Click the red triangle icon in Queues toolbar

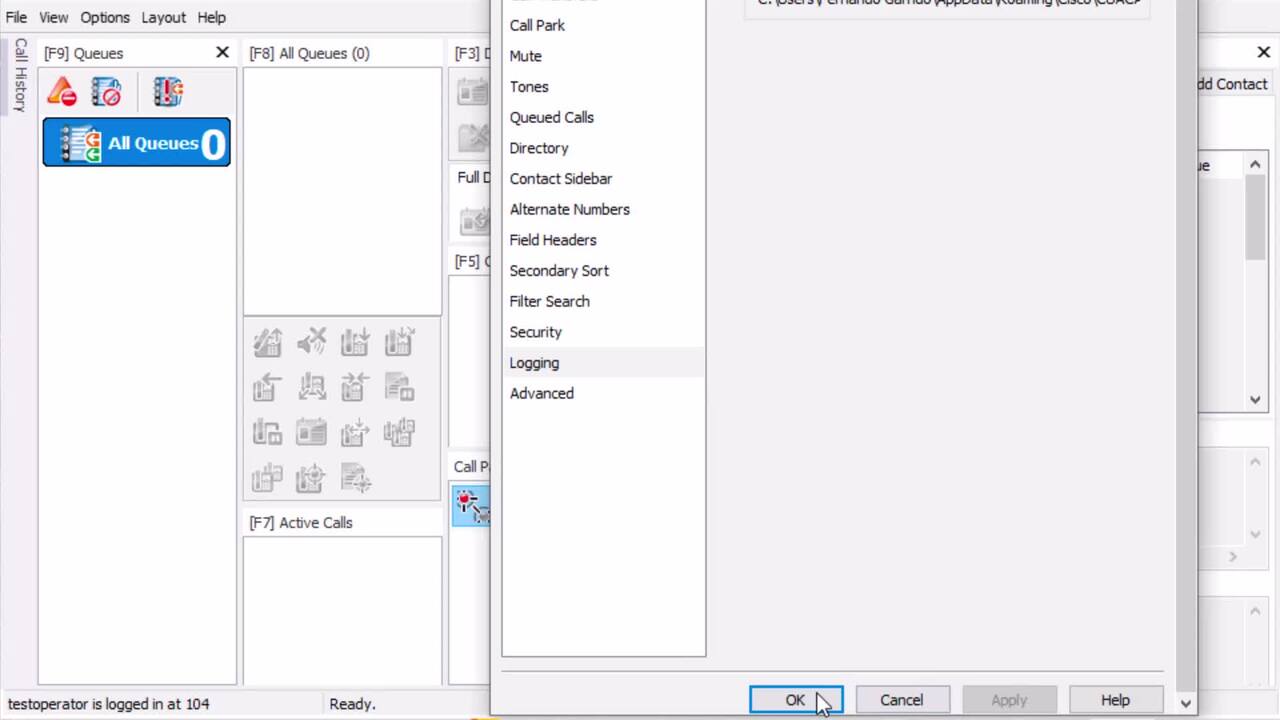click(62, 92)
